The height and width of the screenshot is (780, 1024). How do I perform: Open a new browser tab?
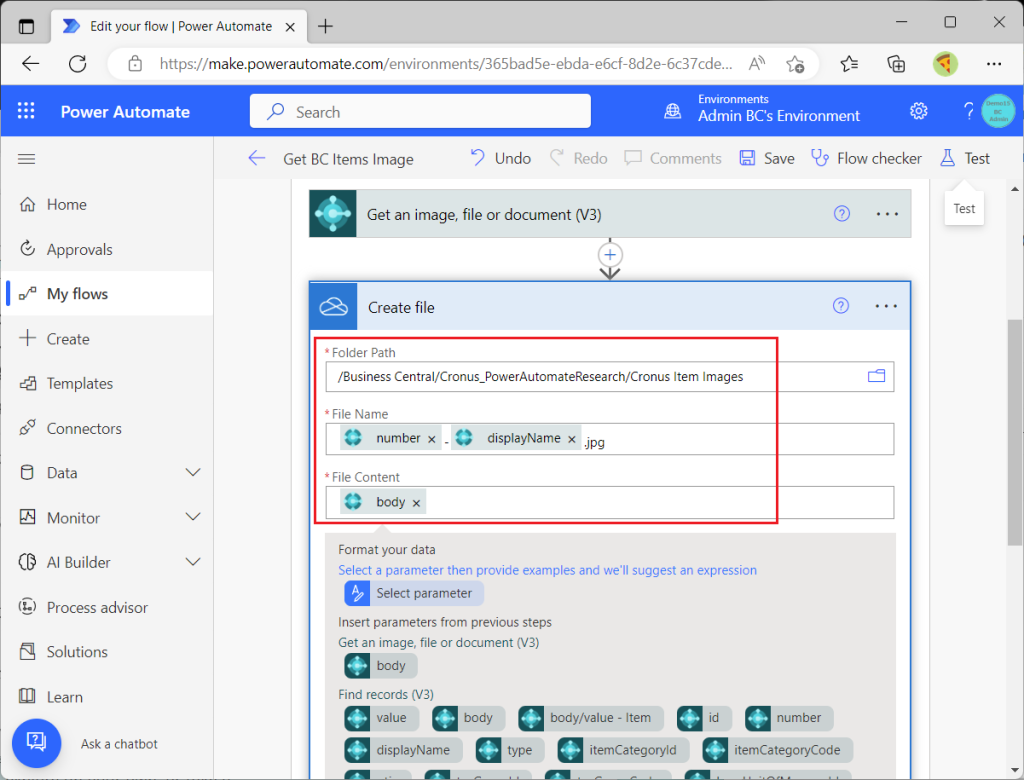[x=325, y=26]
